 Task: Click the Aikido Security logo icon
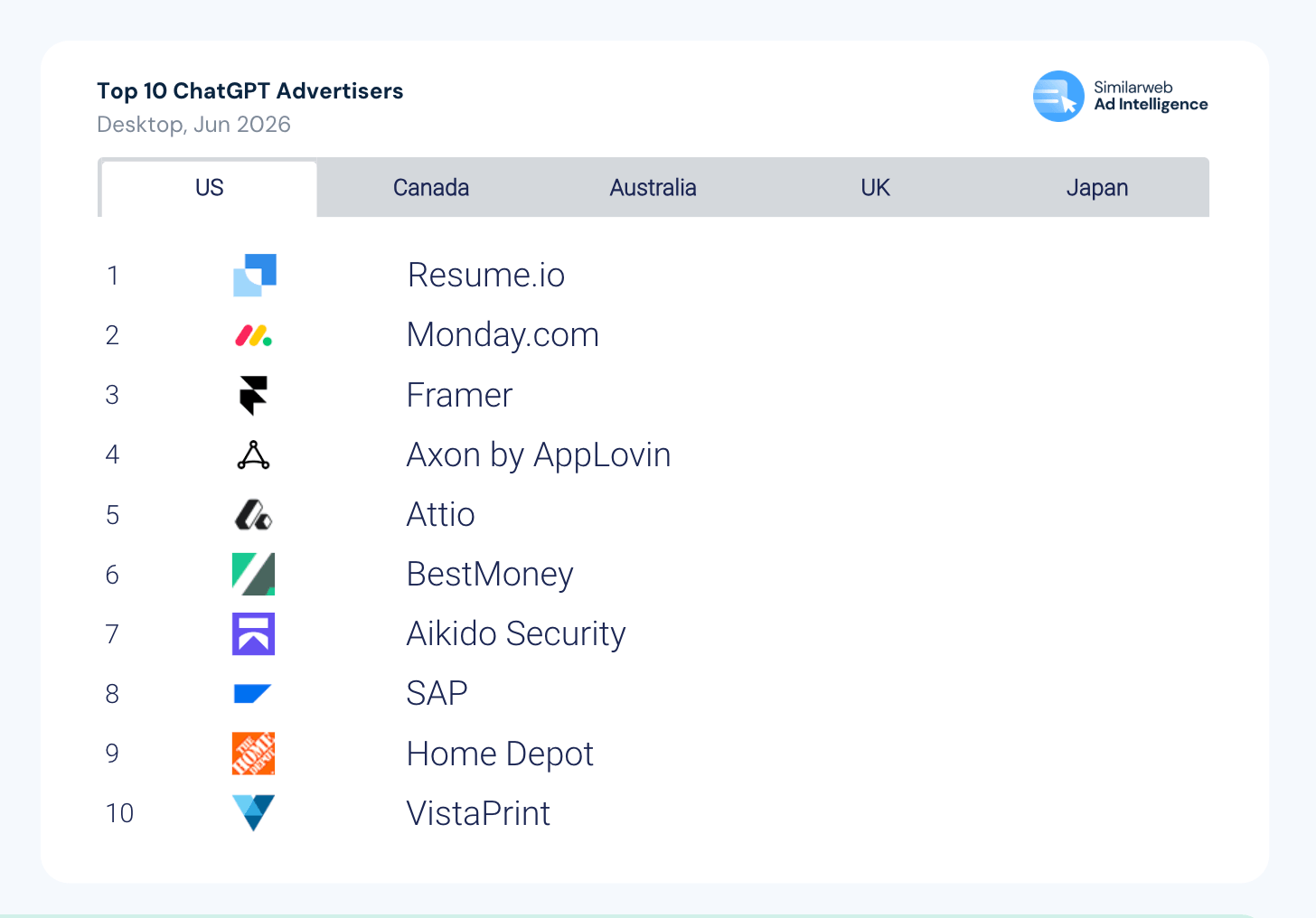[254, 634]
